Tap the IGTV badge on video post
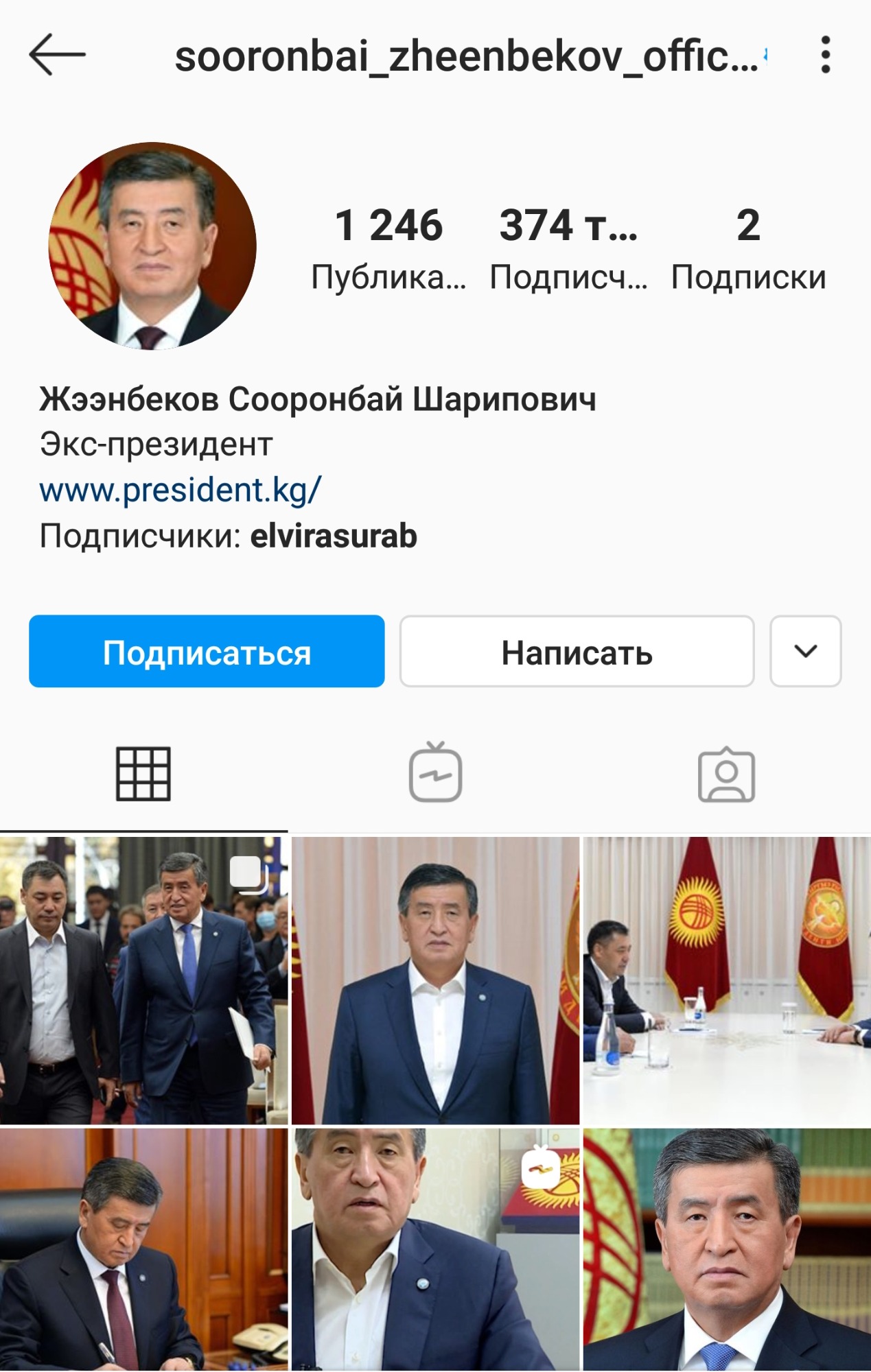Screen dimensions: 871x1372 coord(541,1167)
